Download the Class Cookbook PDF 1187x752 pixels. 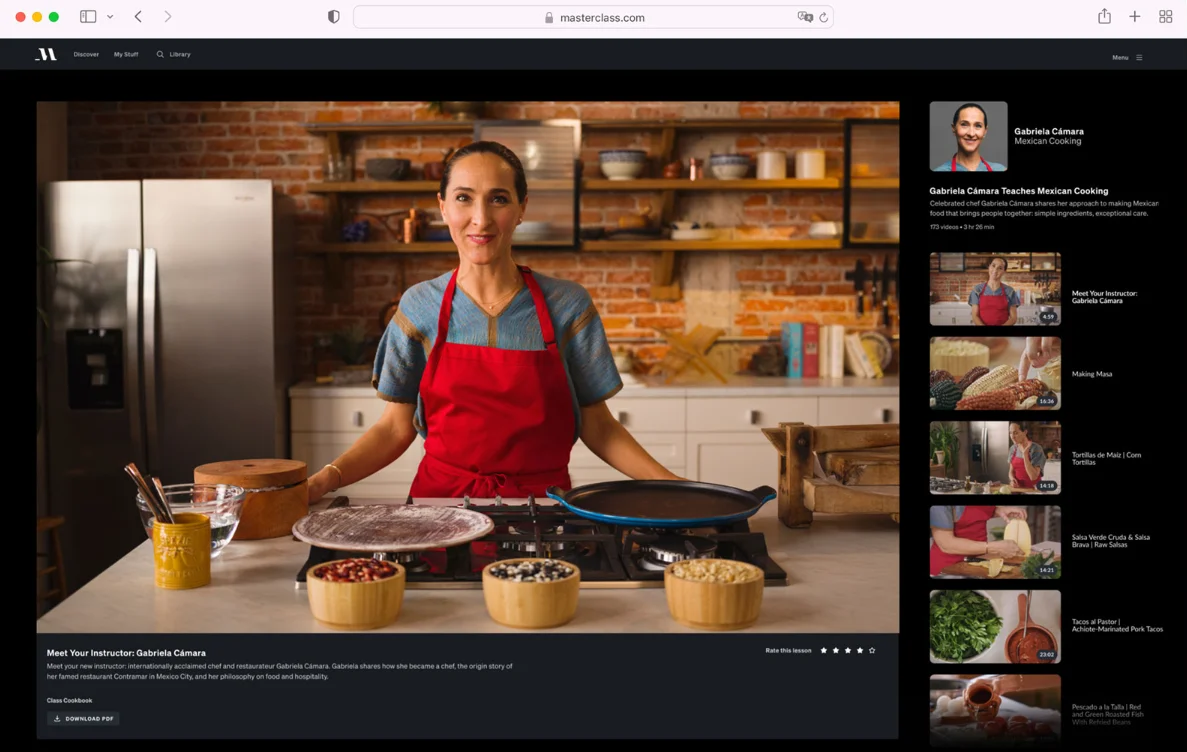tap(83, 718)
